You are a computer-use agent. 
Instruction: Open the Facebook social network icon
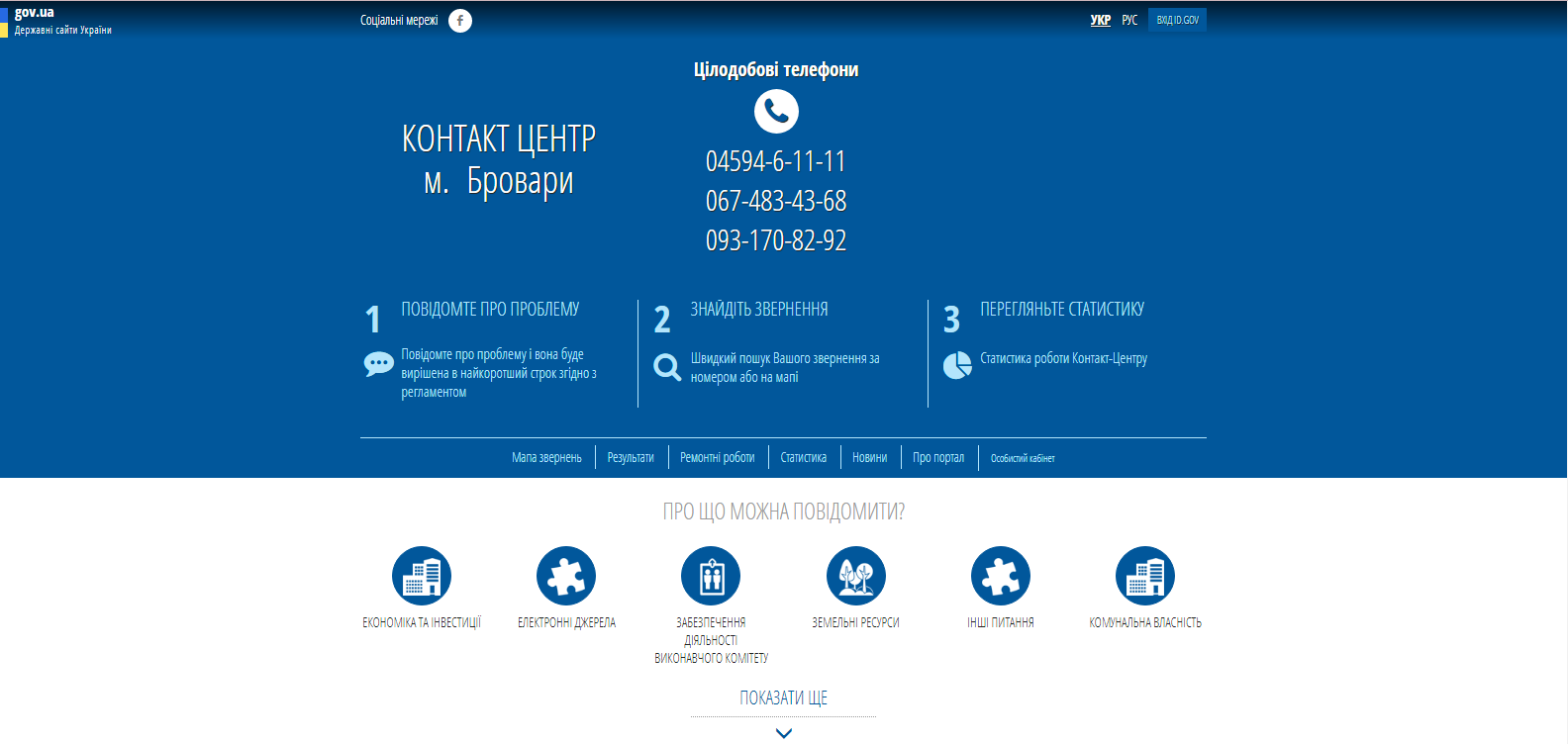click(460, 21)
